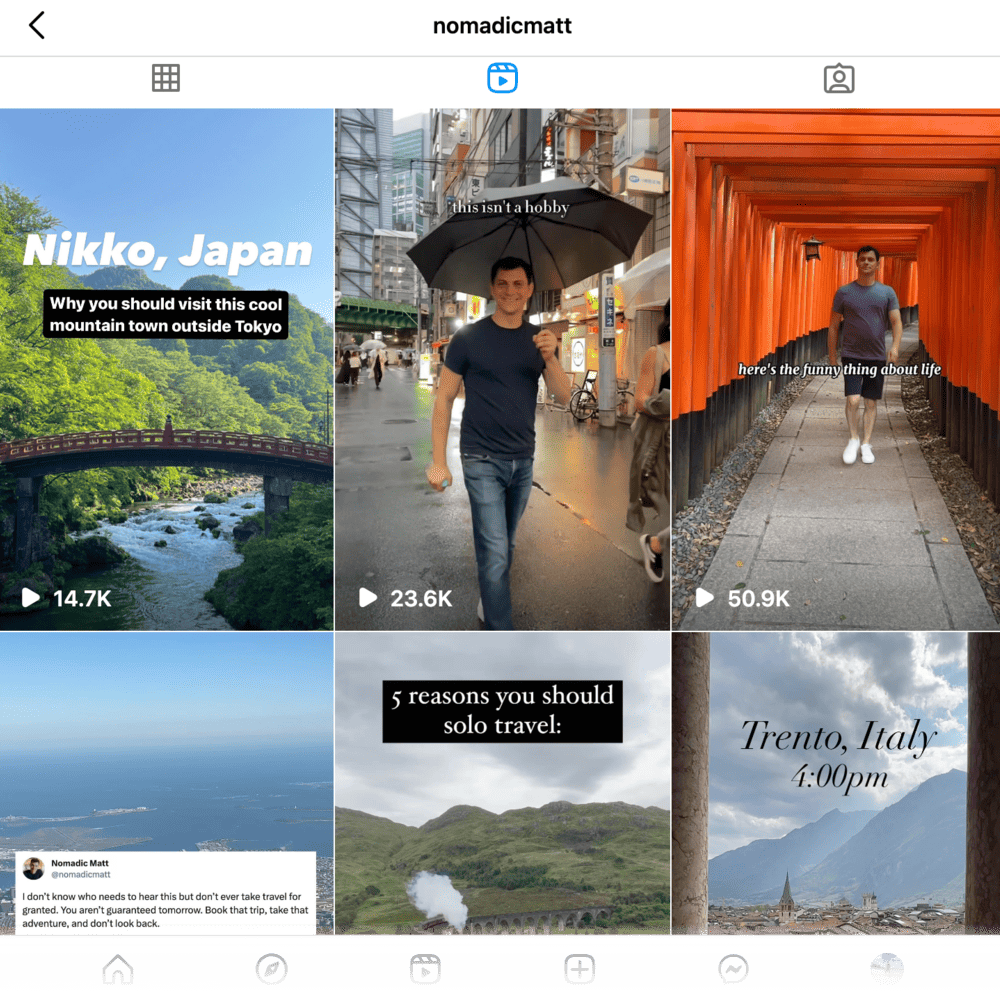Switch to the posts grid tab
1000x1000 pixels.
pyautogui.click(x=166, y=78)
